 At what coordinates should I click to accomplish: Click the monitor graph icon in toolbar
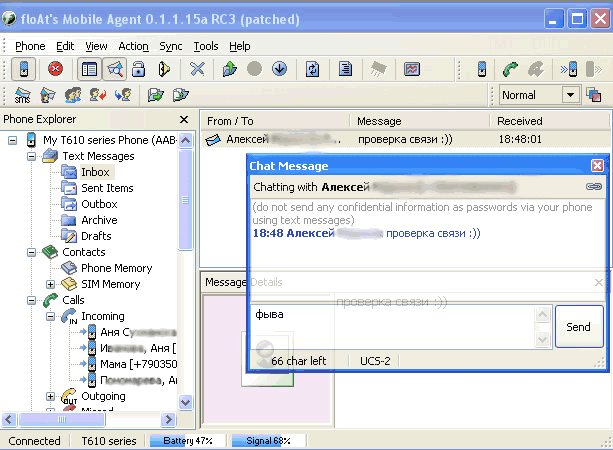click(x=412, y=69)
